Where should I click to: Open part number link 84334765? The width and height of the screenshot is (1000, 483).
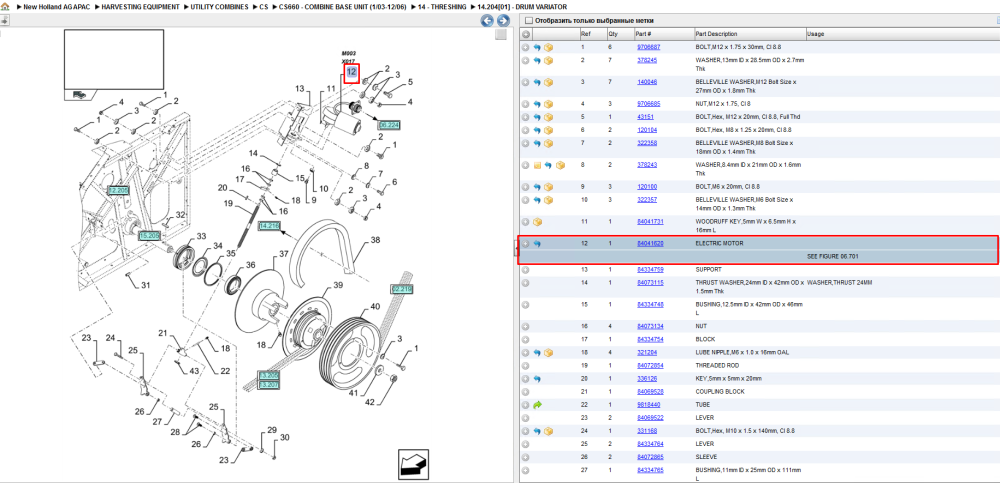(650, 470)
